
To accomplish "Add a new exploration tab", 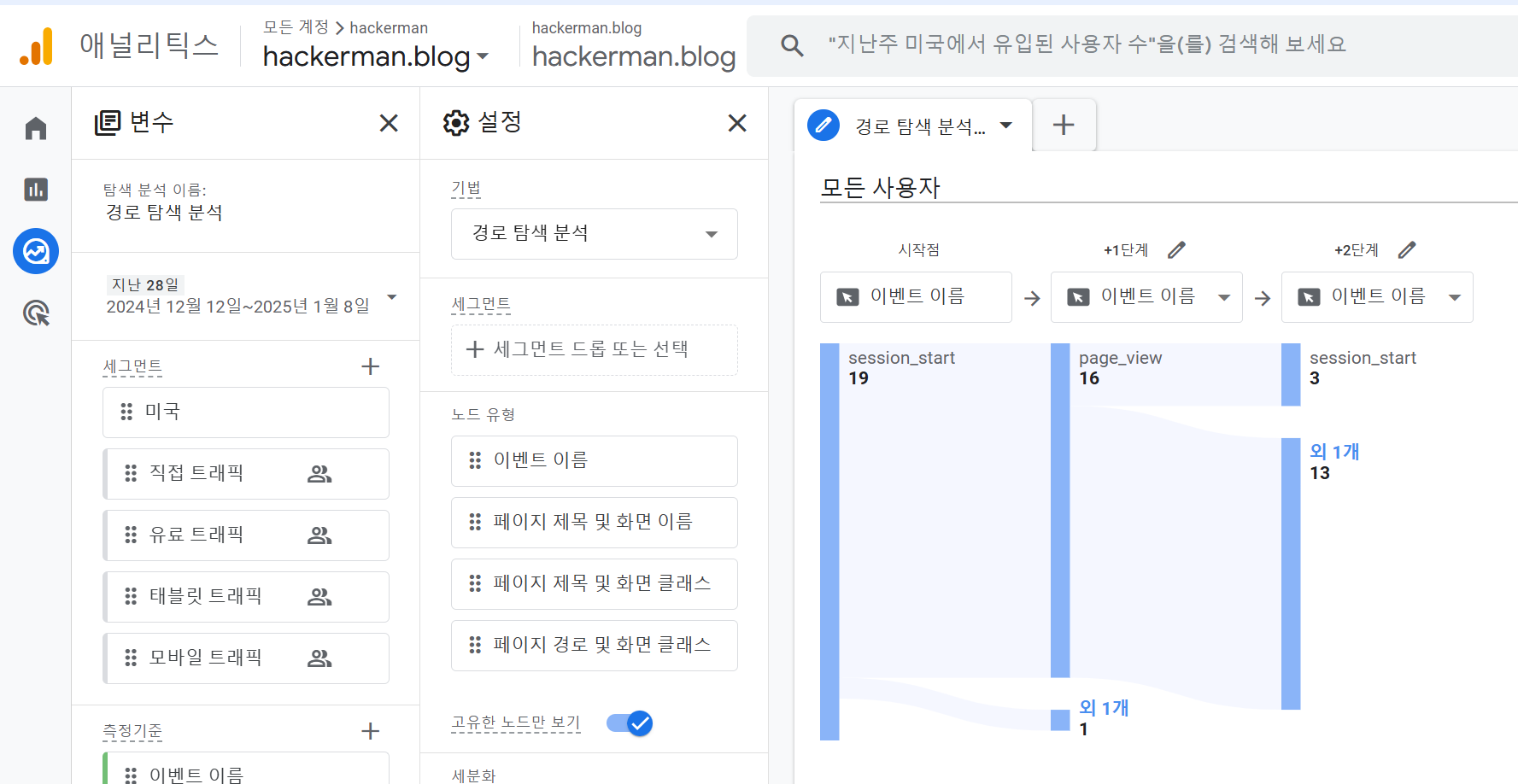I will (x=1064, y=126).
